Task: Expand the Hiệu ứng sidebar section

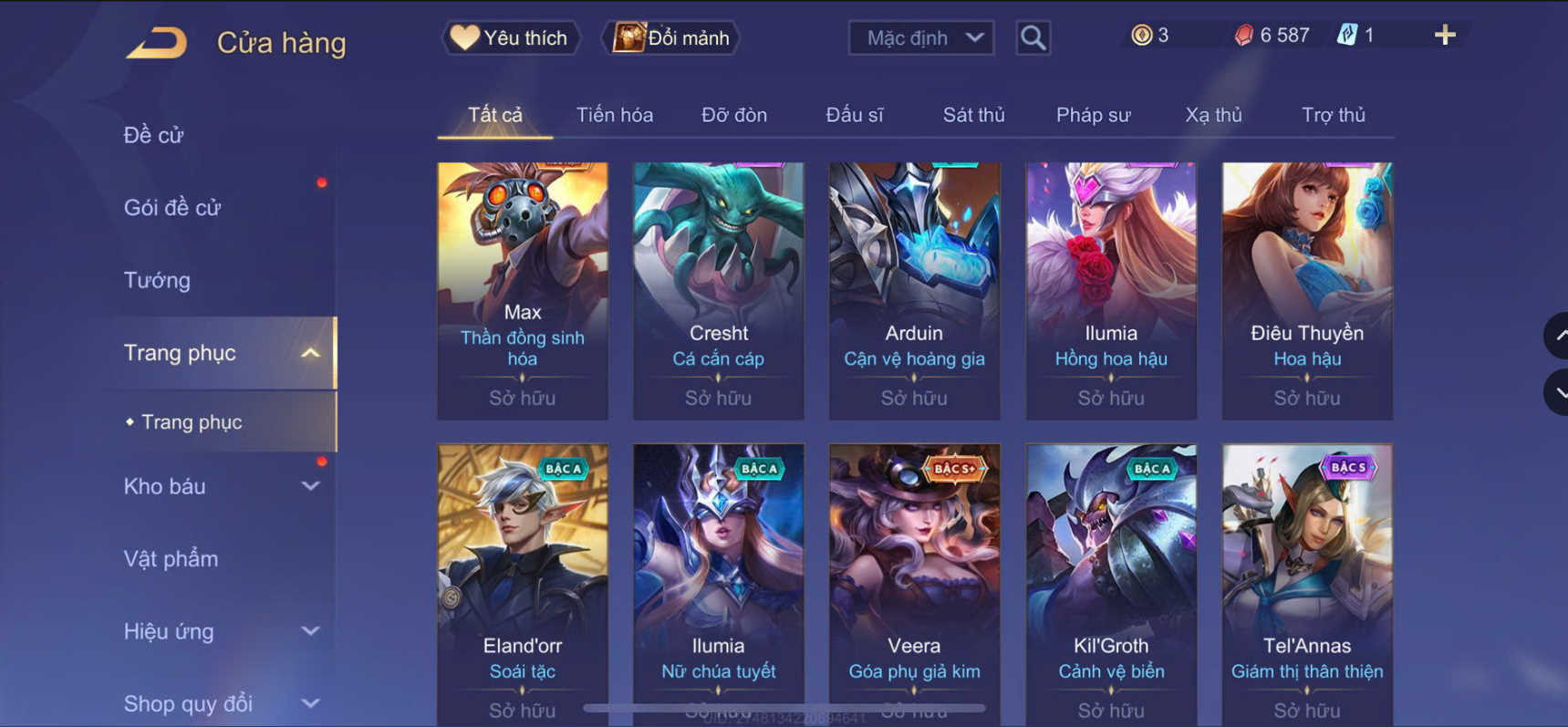Action: 310,631
